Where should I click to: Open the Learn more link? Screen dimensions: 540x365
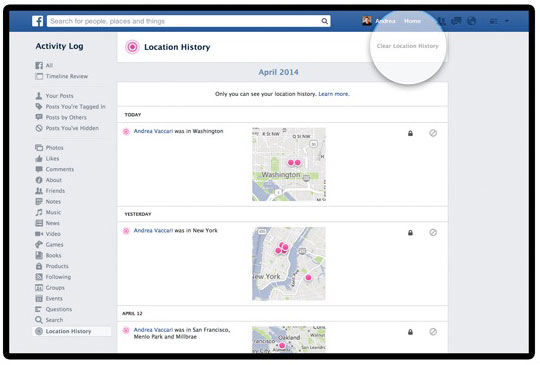pos(334,94)
